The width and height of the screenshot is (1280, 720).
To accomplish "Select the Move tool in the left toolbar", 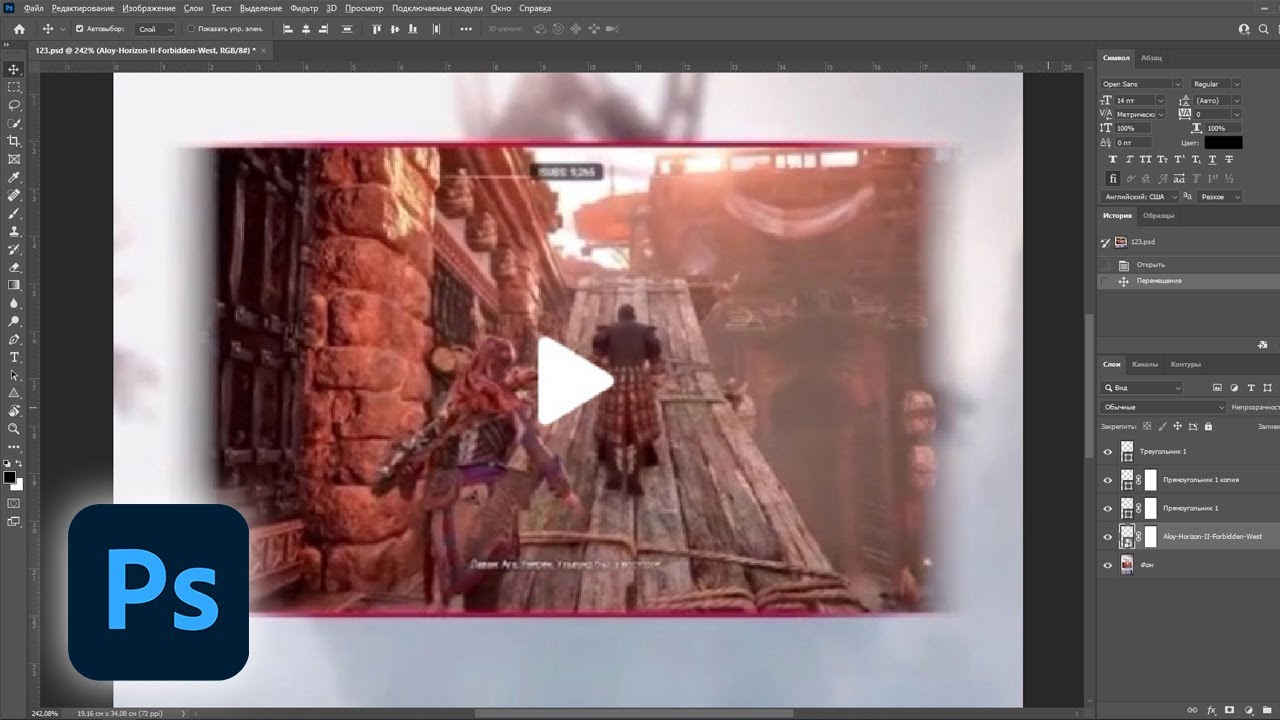I will (x=14, y=69).
